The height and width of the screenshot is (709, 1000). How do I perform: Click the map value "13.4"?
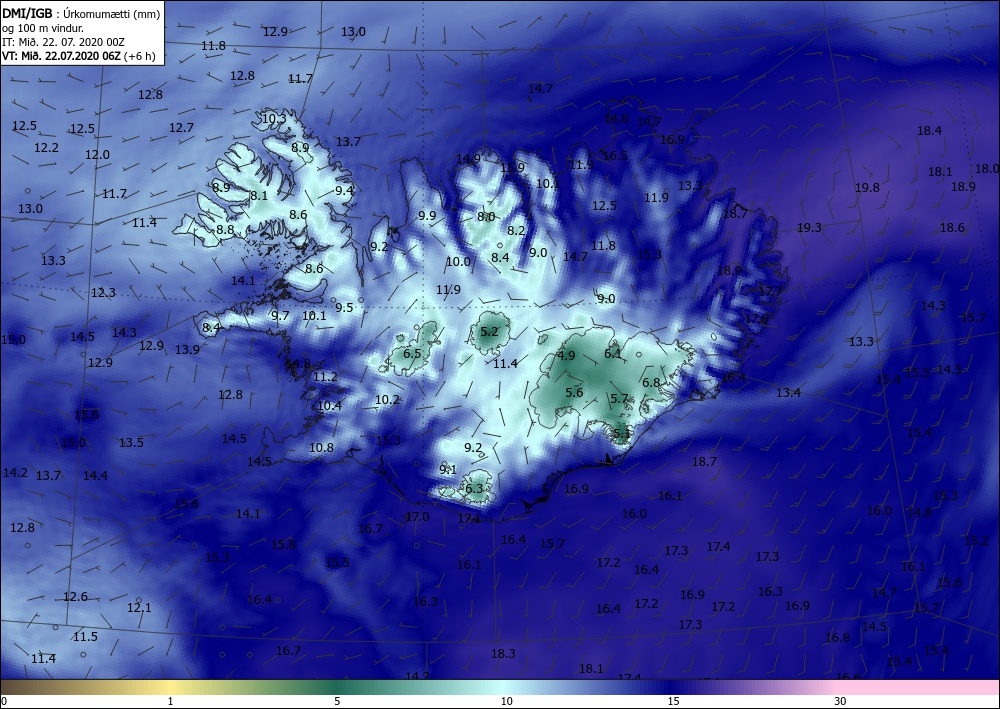coord(788,393)
